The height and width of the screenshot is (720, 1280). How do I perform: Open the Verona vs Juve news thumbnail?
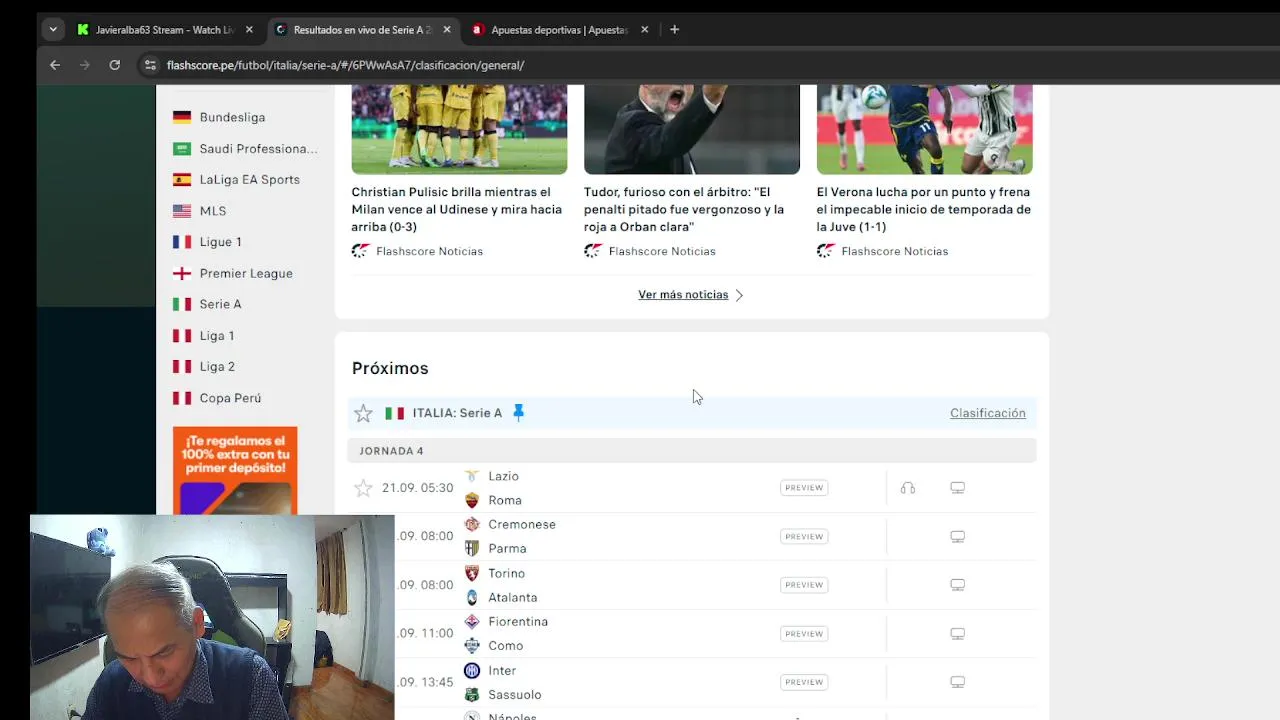coord(924,129)
